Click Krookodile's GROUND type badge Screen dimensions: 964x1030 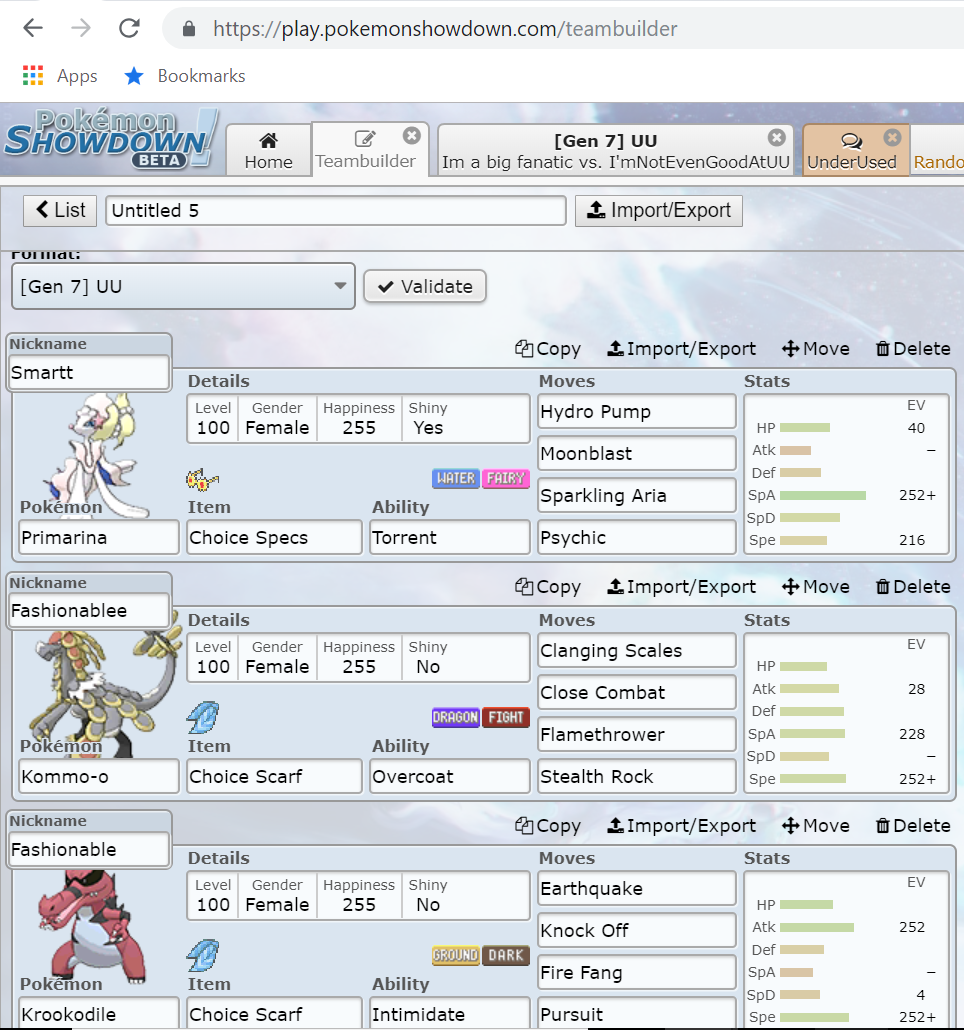[456, 955]
